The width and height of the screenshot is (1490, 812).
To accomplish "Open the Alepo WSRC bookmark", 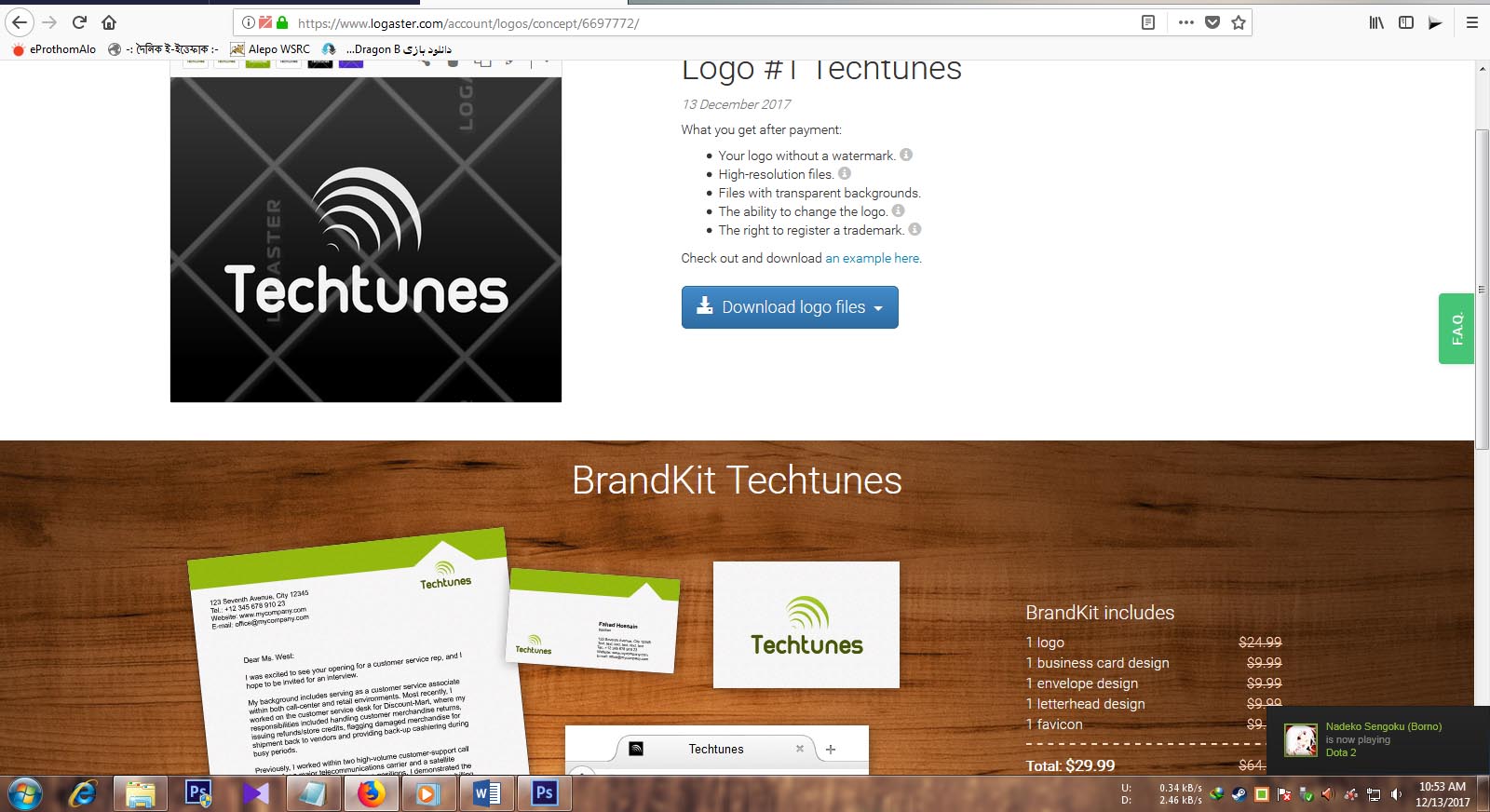I will (271, 49).
